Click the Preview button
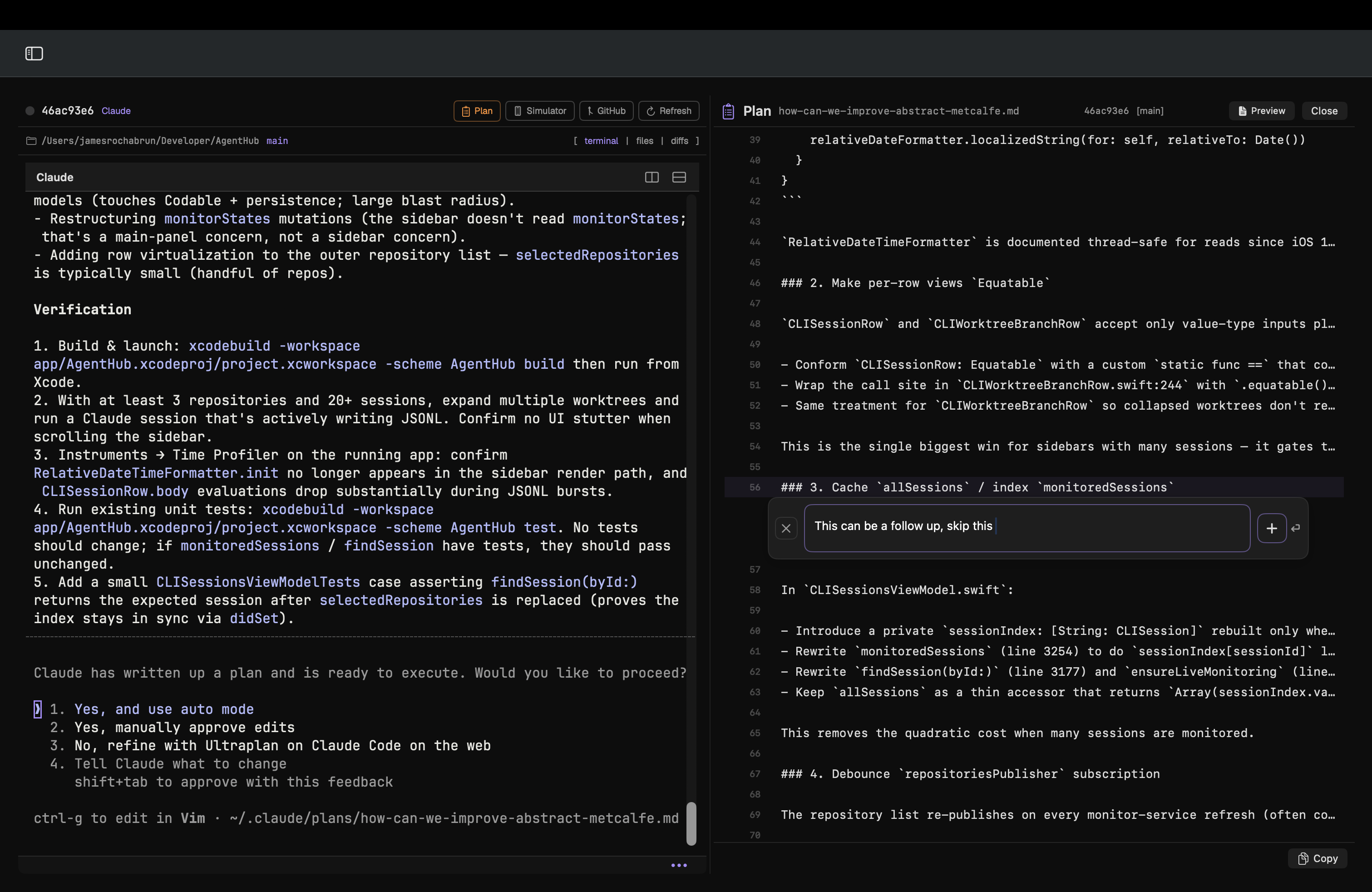 click(1261, 111)
